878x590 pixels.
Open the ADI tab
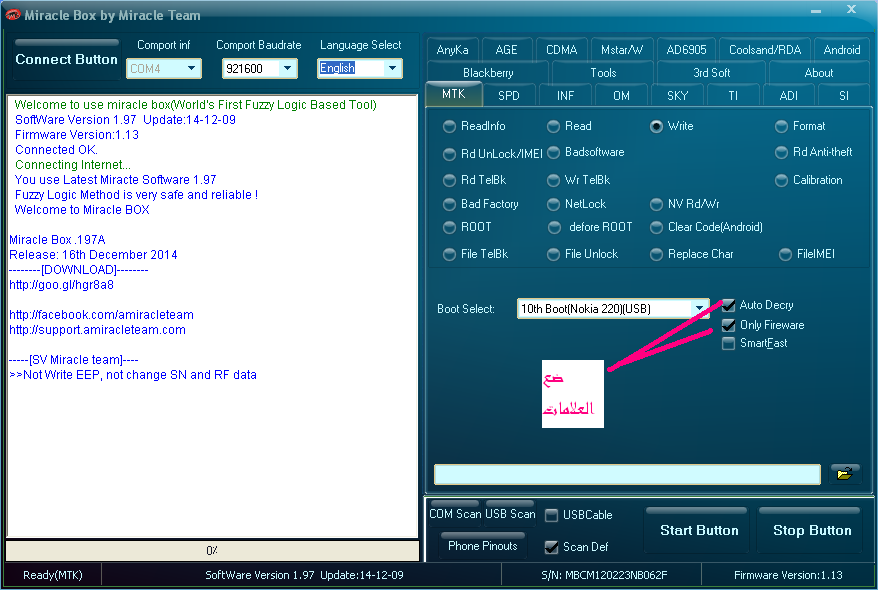pyautogui.click(x=788, y=96)
